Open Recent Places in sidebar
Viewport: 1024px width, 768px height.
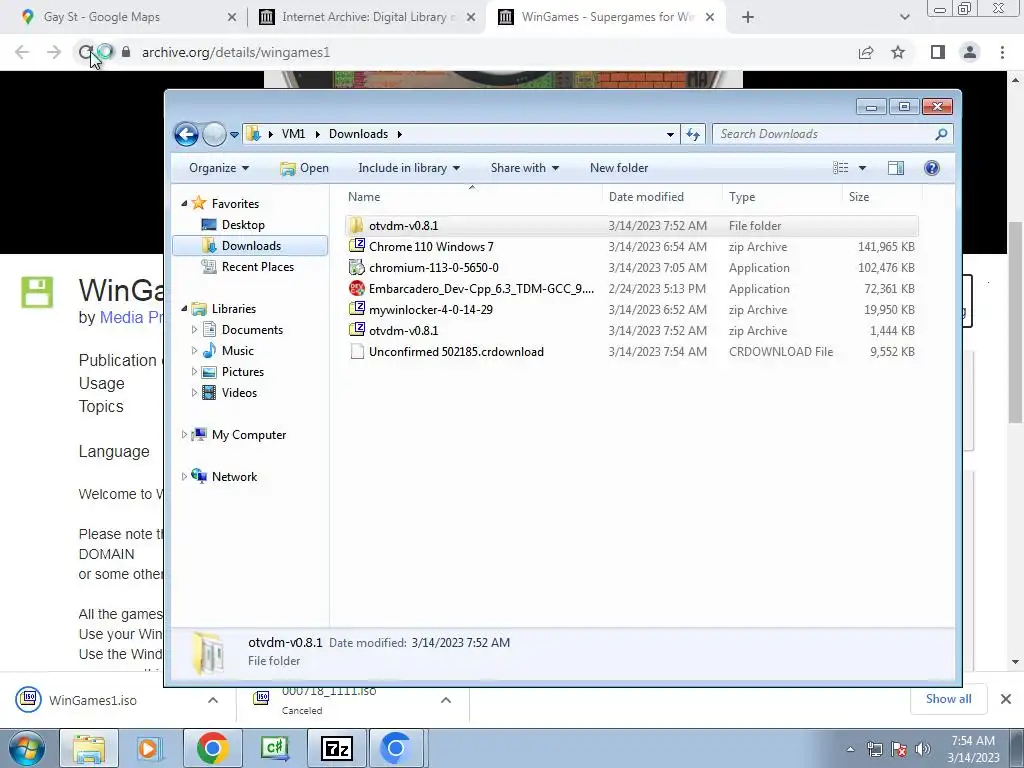[x=257, y=266]
